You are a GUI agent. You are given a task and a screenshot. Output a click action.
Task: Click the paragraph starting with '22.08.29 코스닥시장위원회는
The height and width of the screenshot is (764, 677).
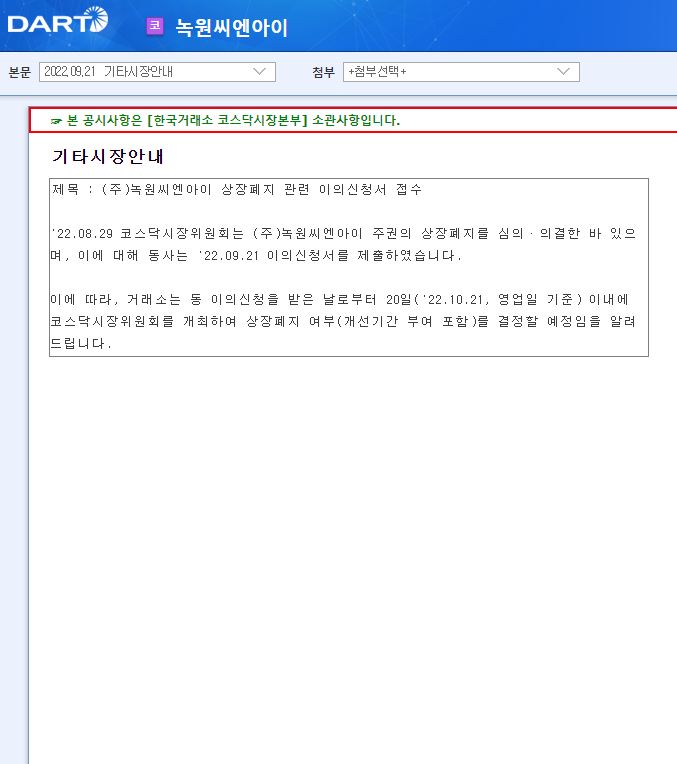tap(344, 244)
